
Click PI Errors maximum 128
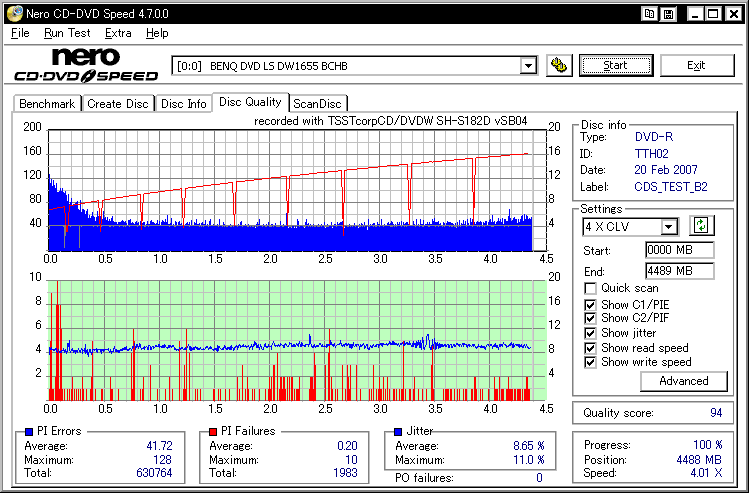162,460
